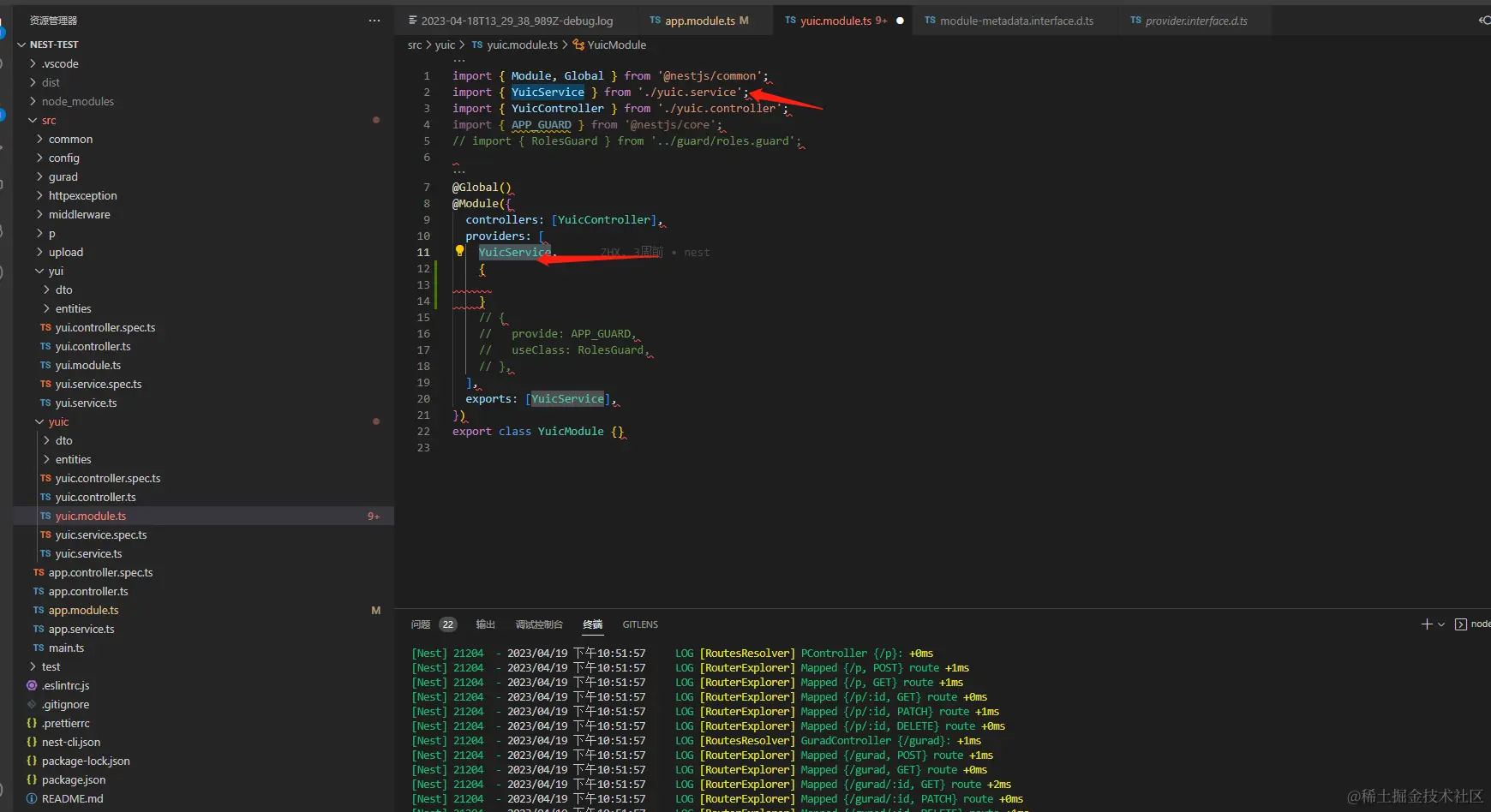
Task: Click the package.json braces icon
Action: [x=32, y=779]
